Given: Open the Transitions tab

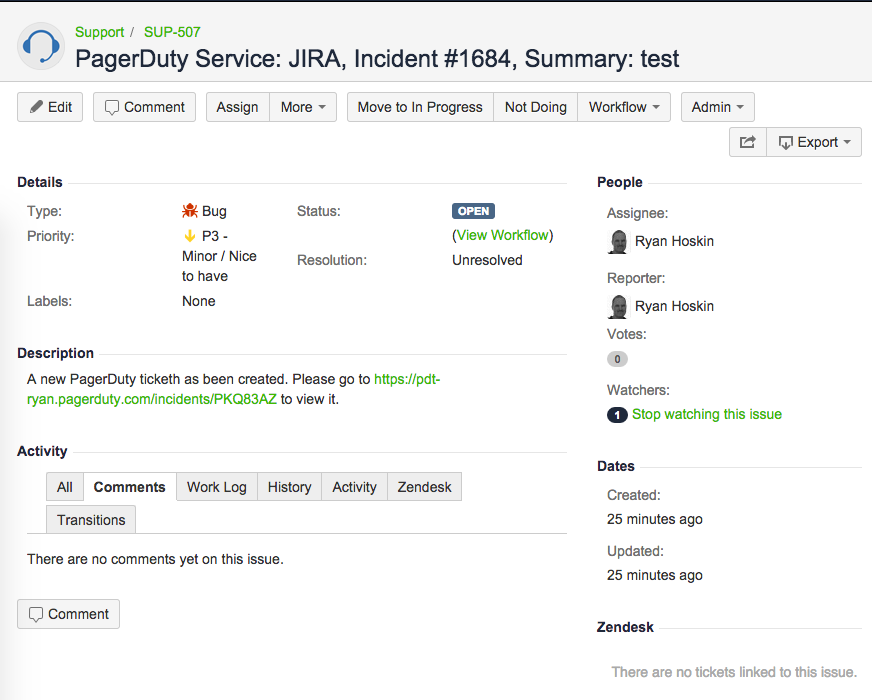Looking at the screenshot, I should (x=91, y=520).
